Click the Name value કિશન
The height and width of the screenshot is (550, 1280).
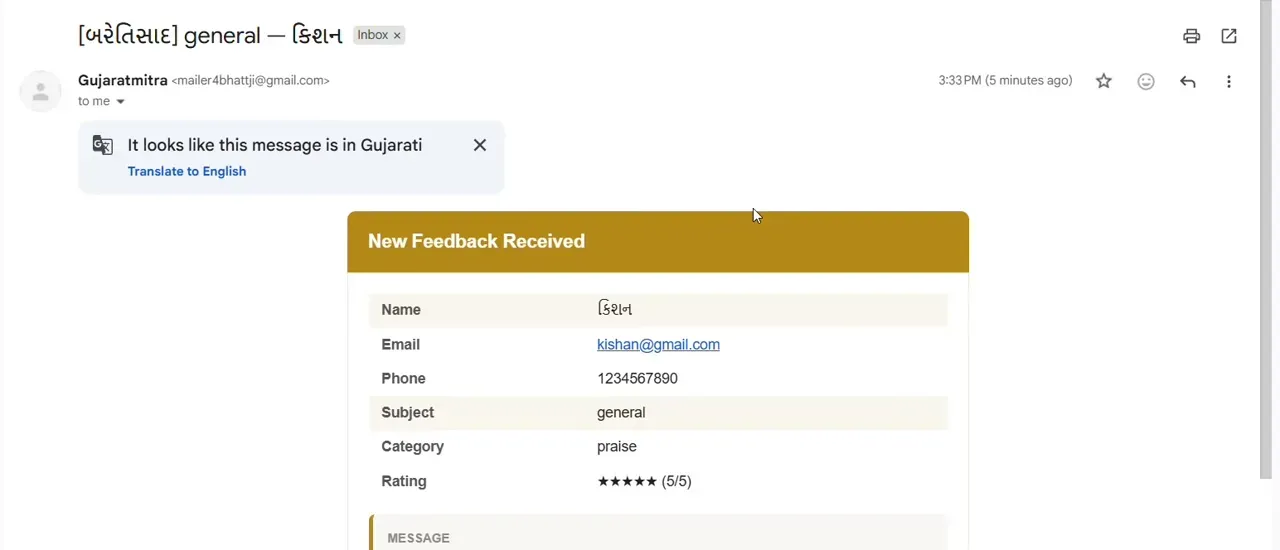pyautogui.click(x=615, y=309)
